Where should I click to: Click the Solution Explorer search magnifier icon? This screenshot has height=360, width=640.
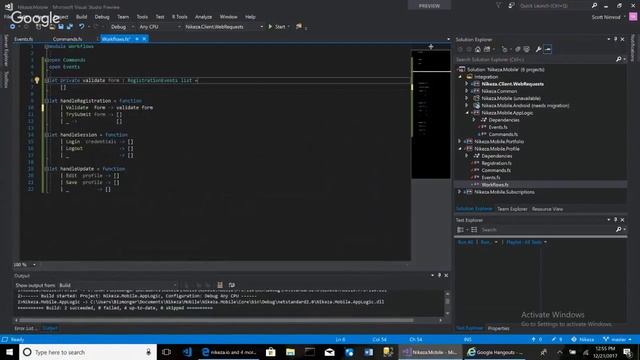(x=619, y=60)
